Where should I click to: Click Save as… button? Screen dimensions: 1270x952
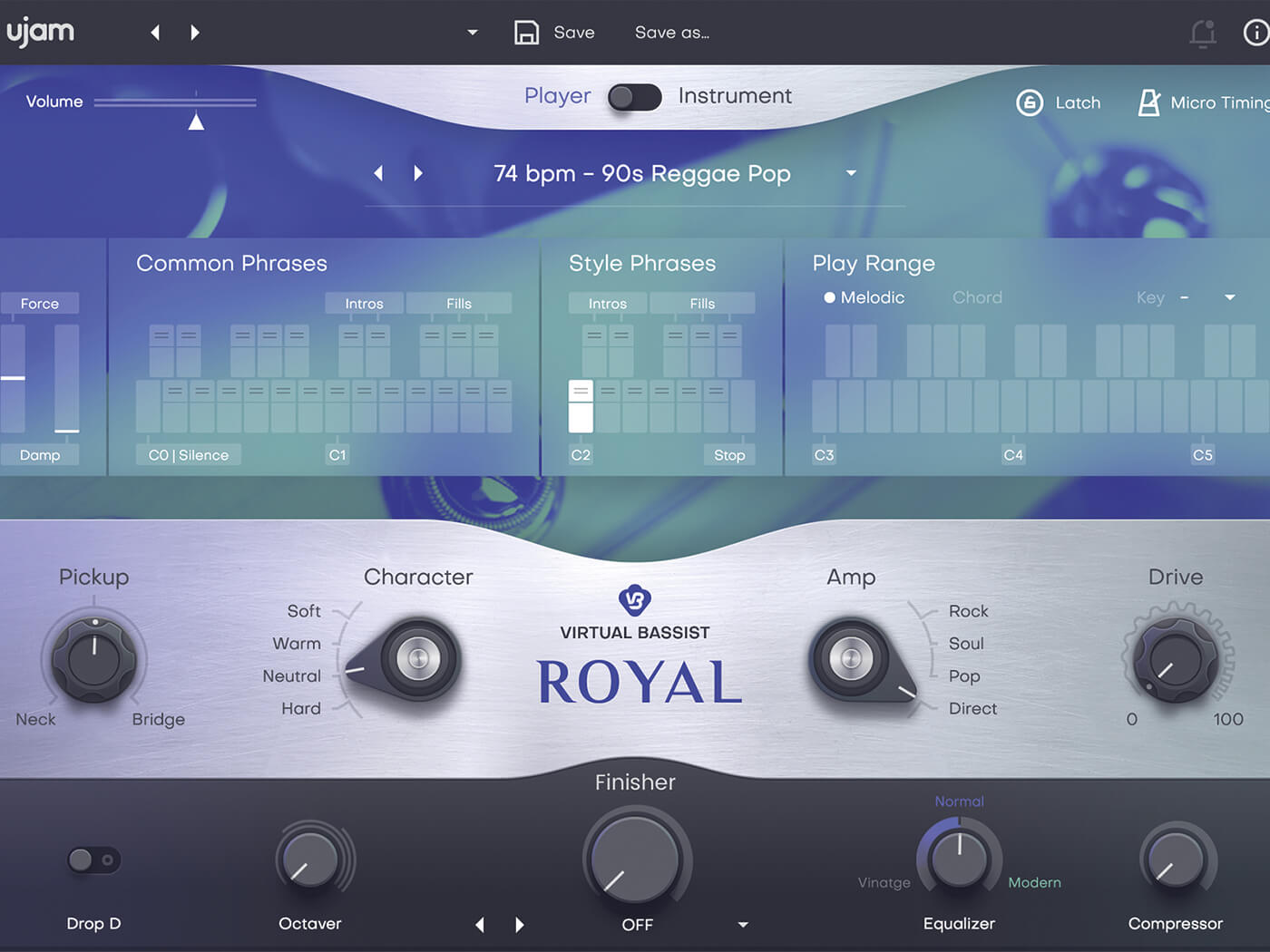[672, 33]
